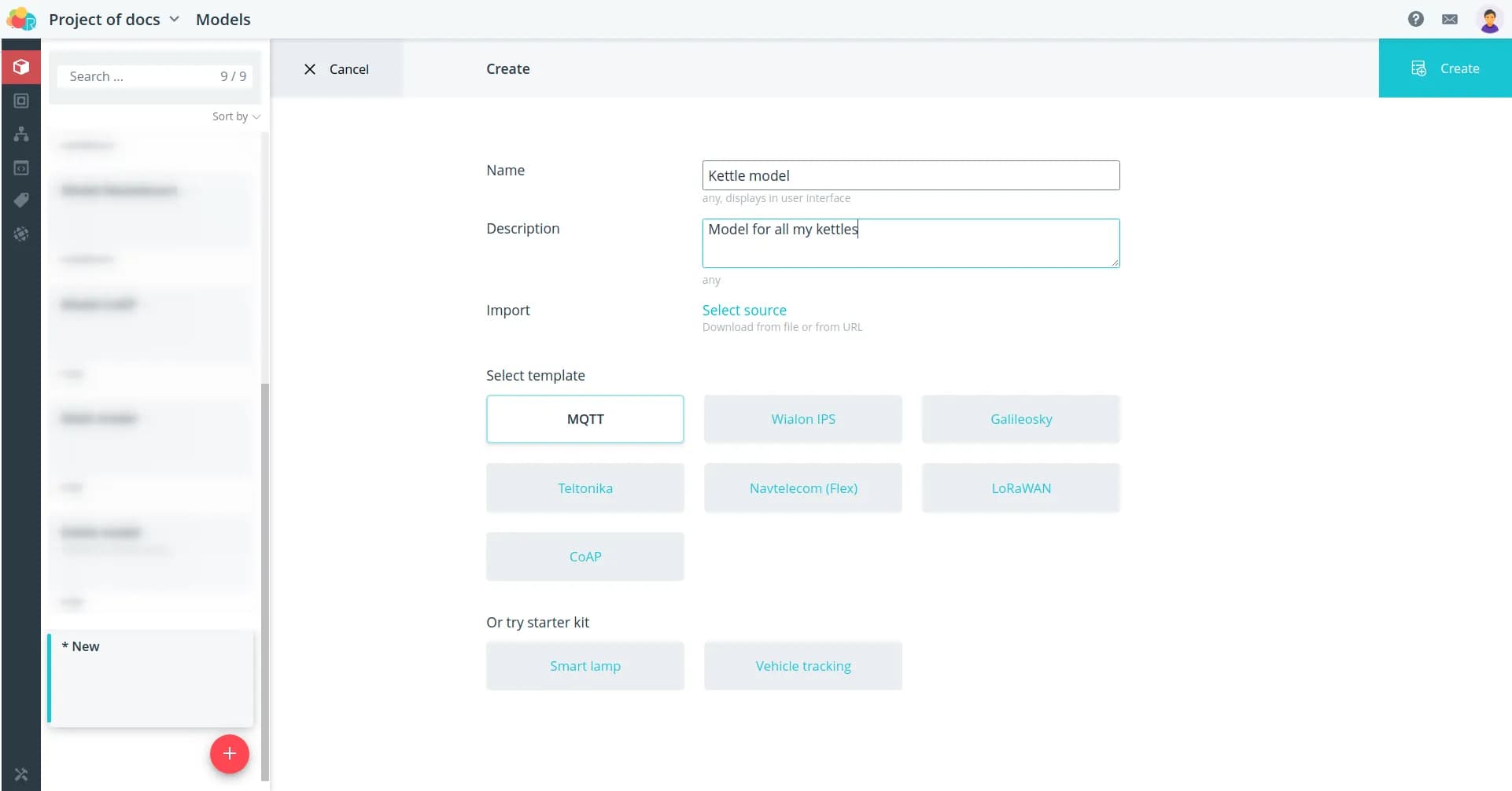Select the New model list item

click(x=151, y=678)
